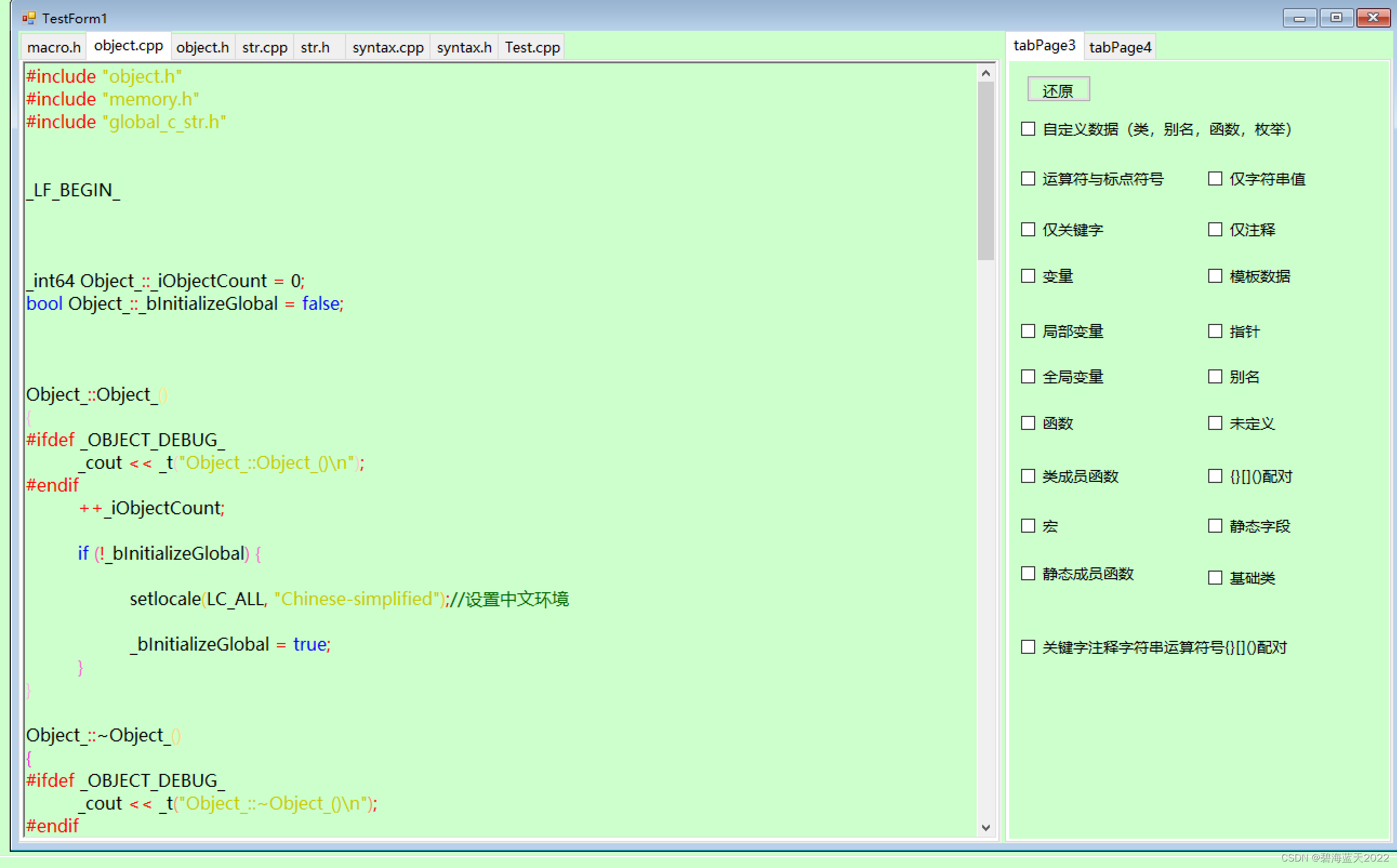
Task: Open the syntax.cpp tab
Action: click(388, 47)
